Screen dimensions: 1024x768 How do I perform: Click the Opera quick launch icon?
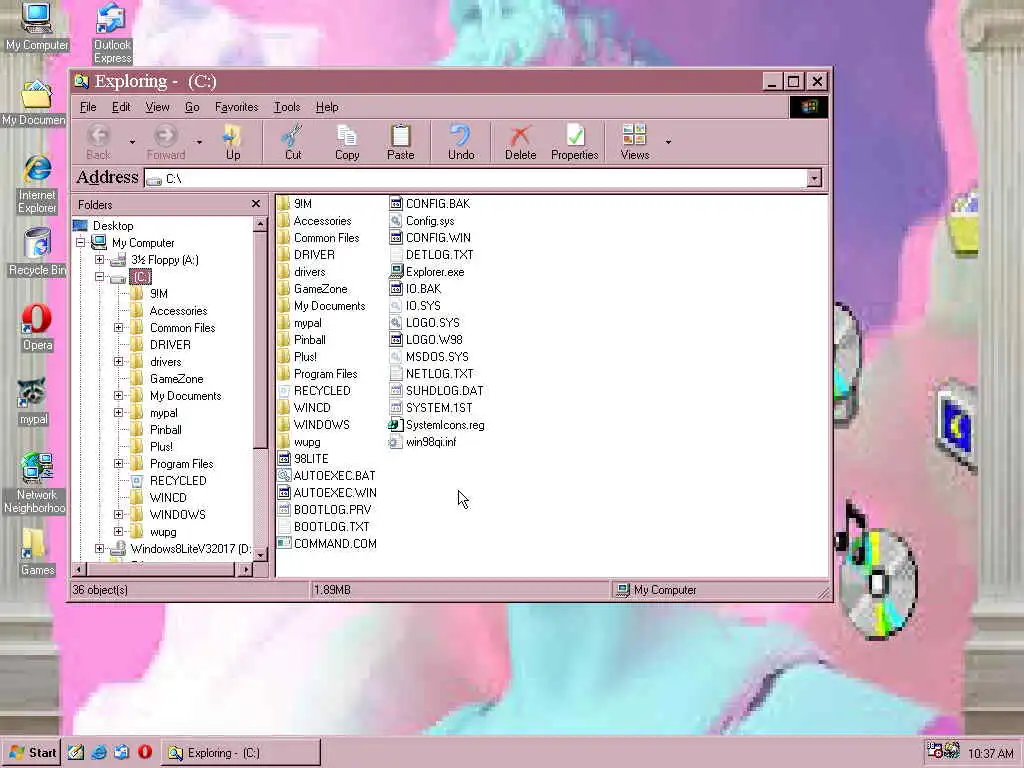point(145,752)
